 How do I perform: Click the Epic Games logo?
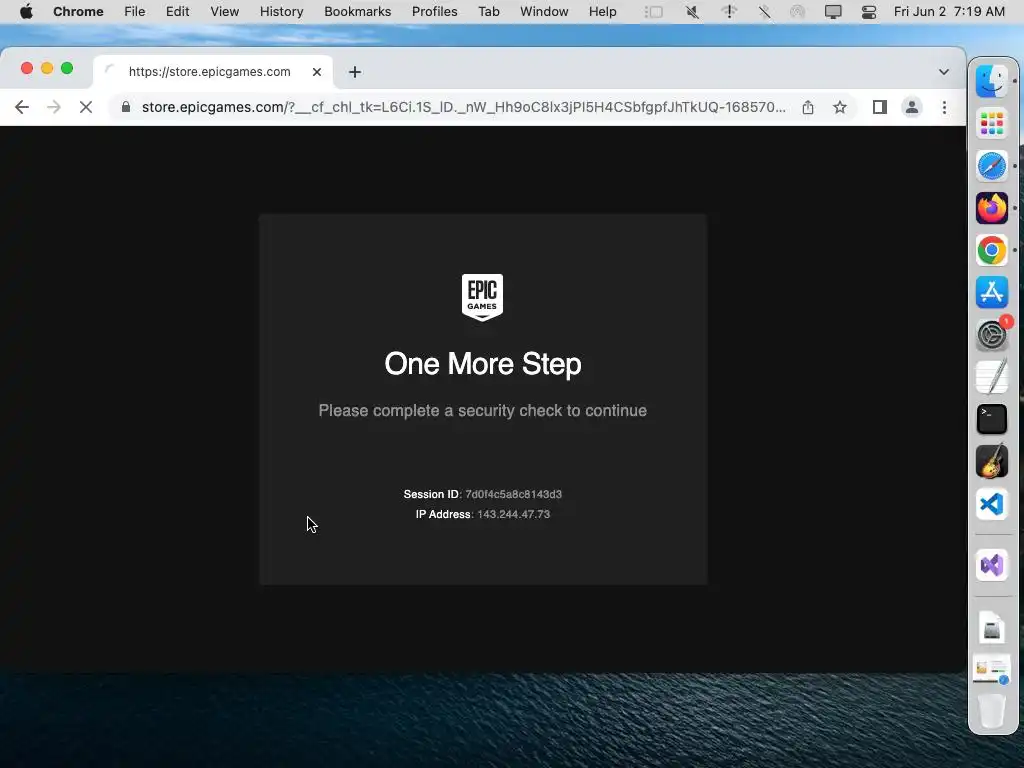(483, 297)
